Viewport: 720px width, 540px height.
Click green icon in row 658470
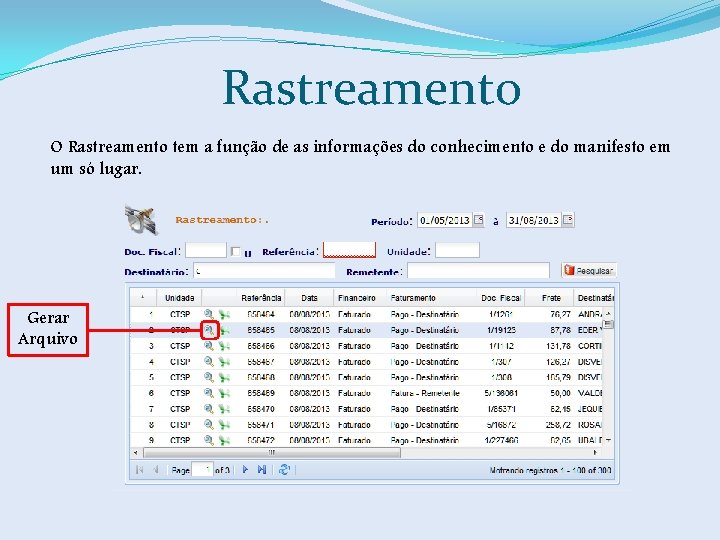point(225,409)
